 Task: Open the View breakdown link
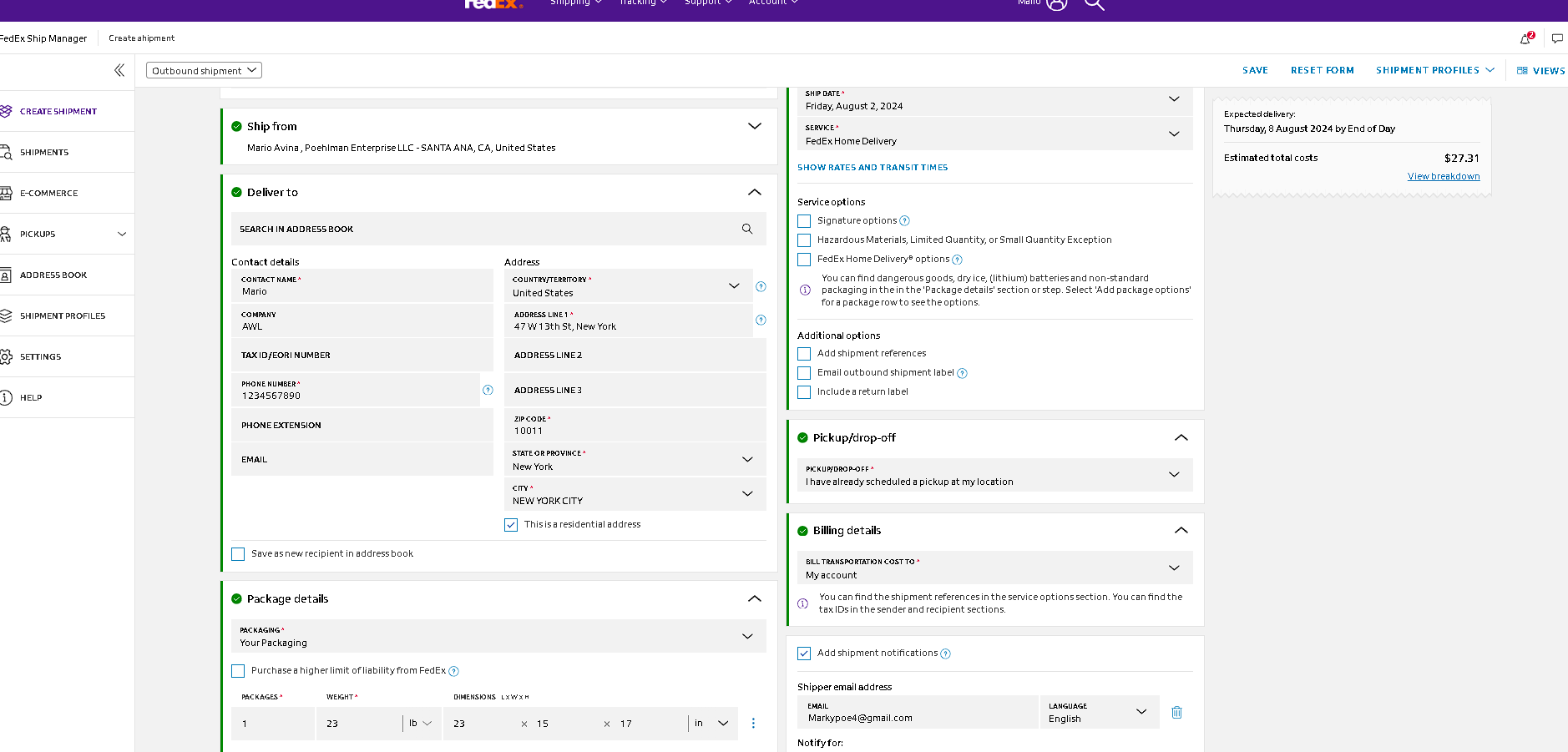[x=1444, y=176]
